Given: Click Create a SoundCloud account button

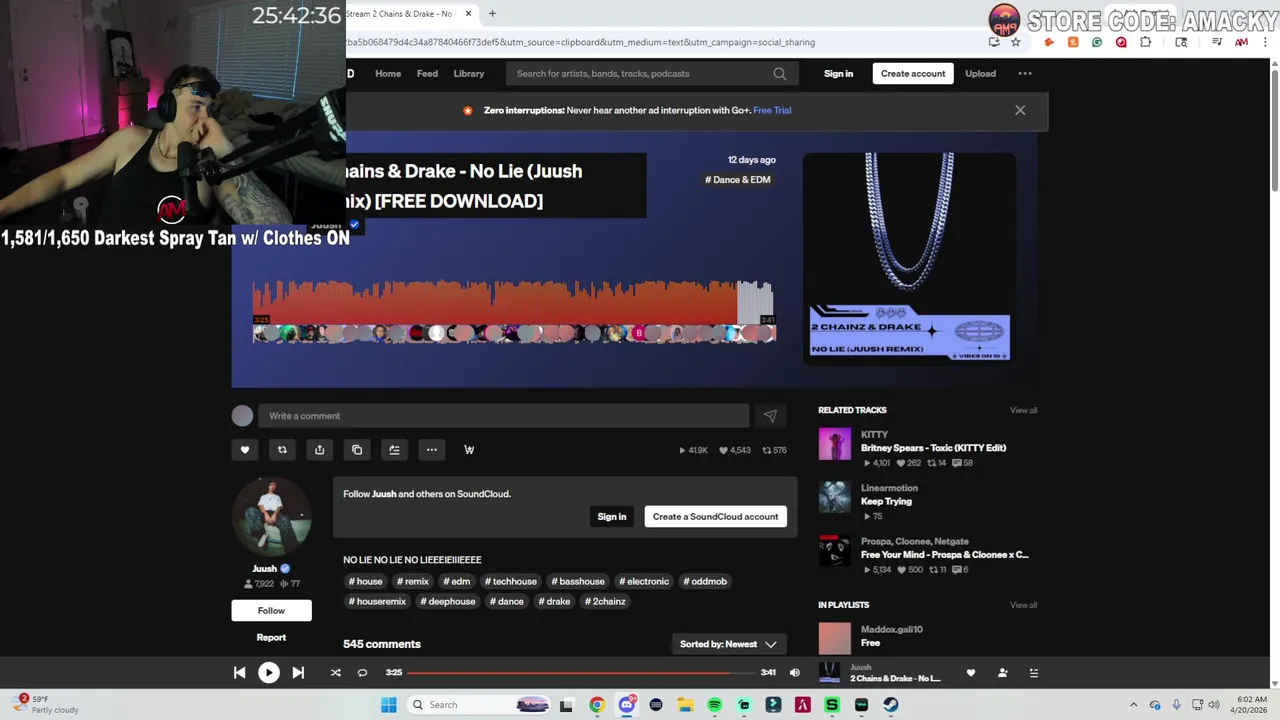Looking at the screenshot, I should [715, 517].
